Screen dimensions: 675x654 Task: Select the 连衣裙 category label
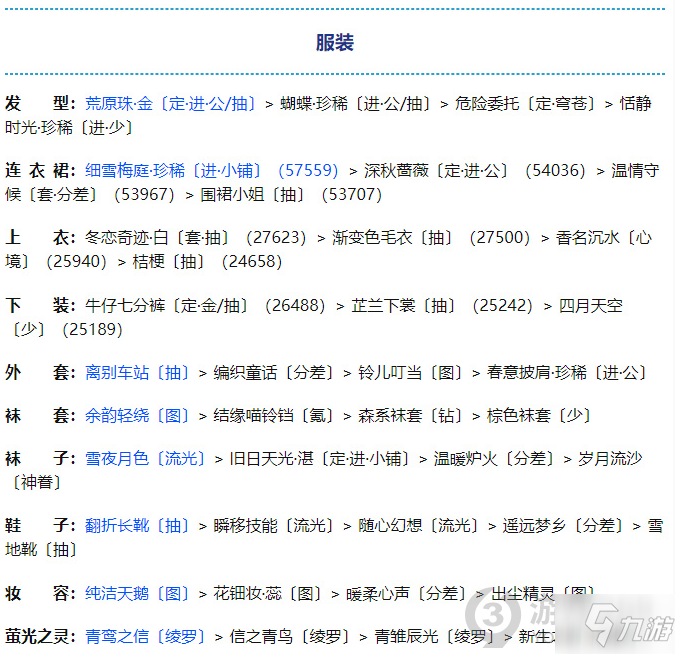(40, 170)
